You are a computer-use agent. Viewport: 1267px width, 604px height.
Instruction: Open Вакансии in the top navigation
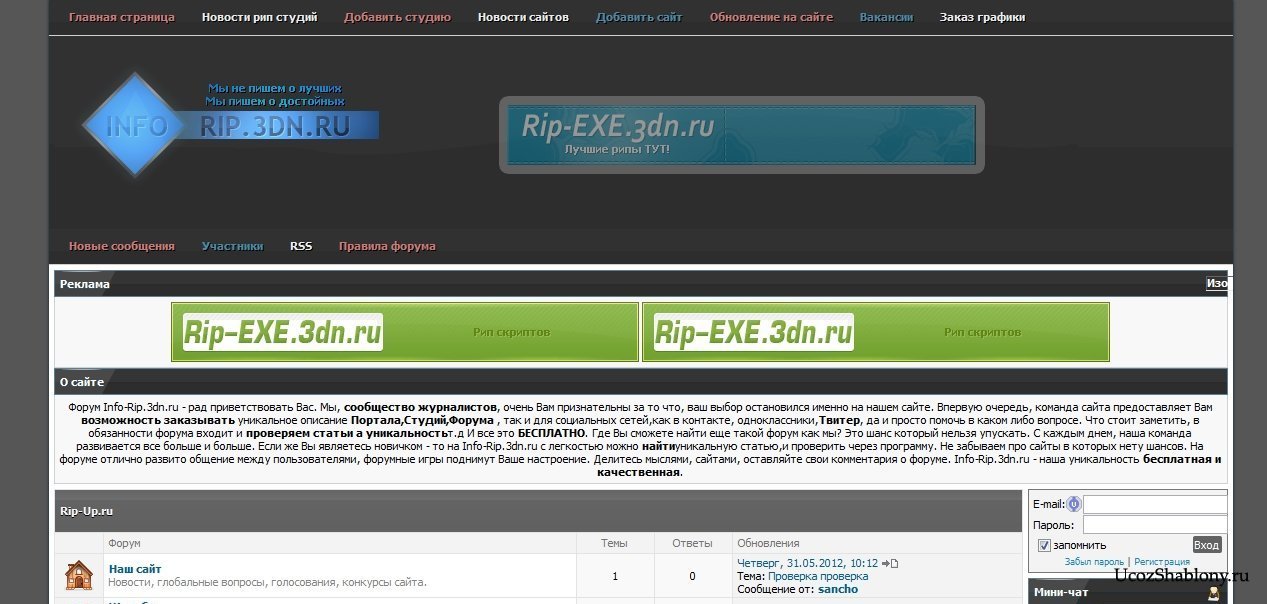click(x=886, y=17)
